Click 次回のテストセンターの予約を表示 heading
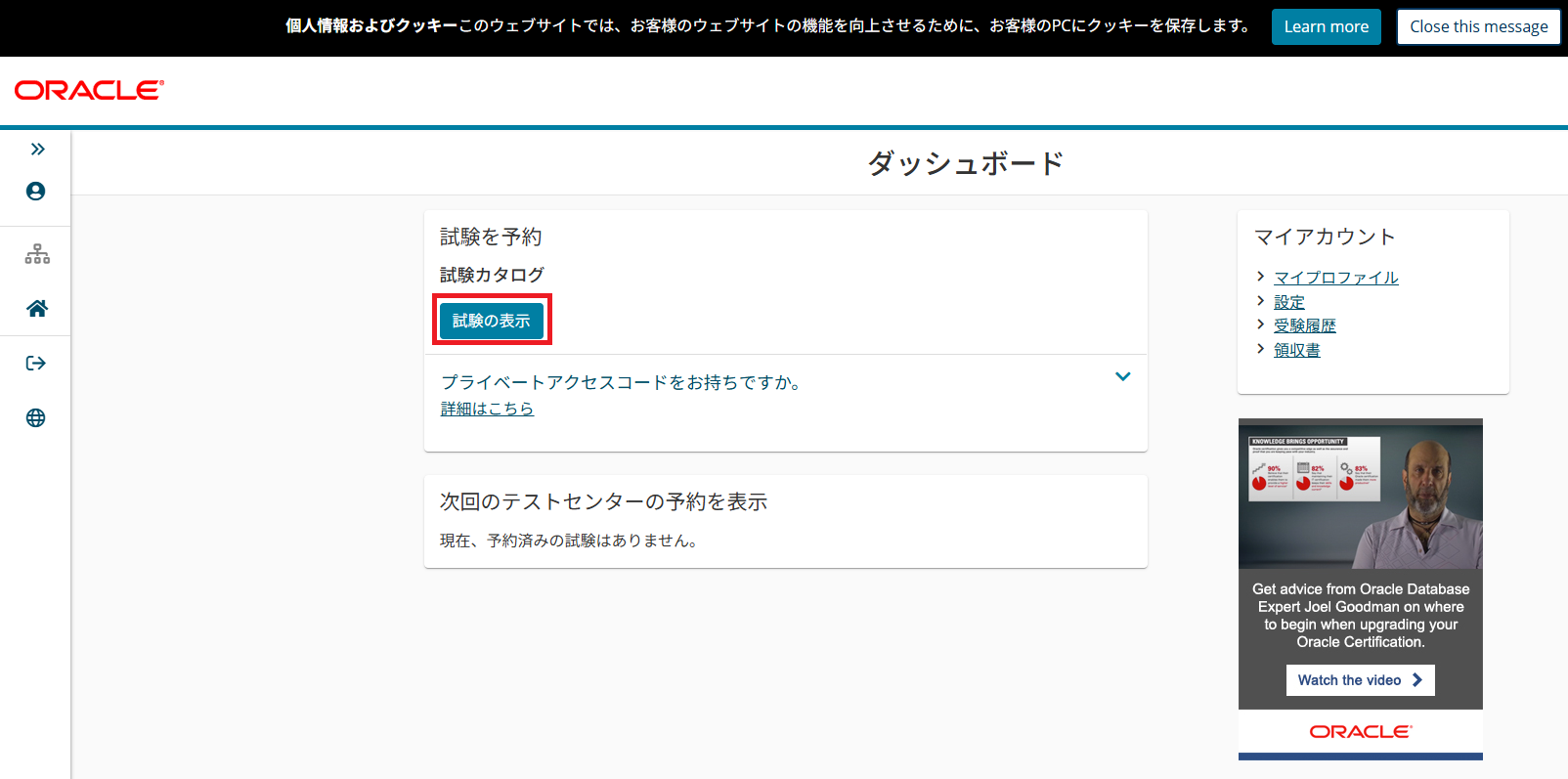The image size is (1568, 779). point(603,501)
